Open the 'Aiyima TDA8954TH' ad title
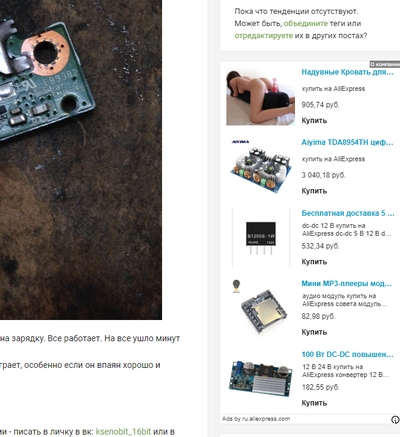This screenshot has width=400, height=437. (x=347, y=142)
